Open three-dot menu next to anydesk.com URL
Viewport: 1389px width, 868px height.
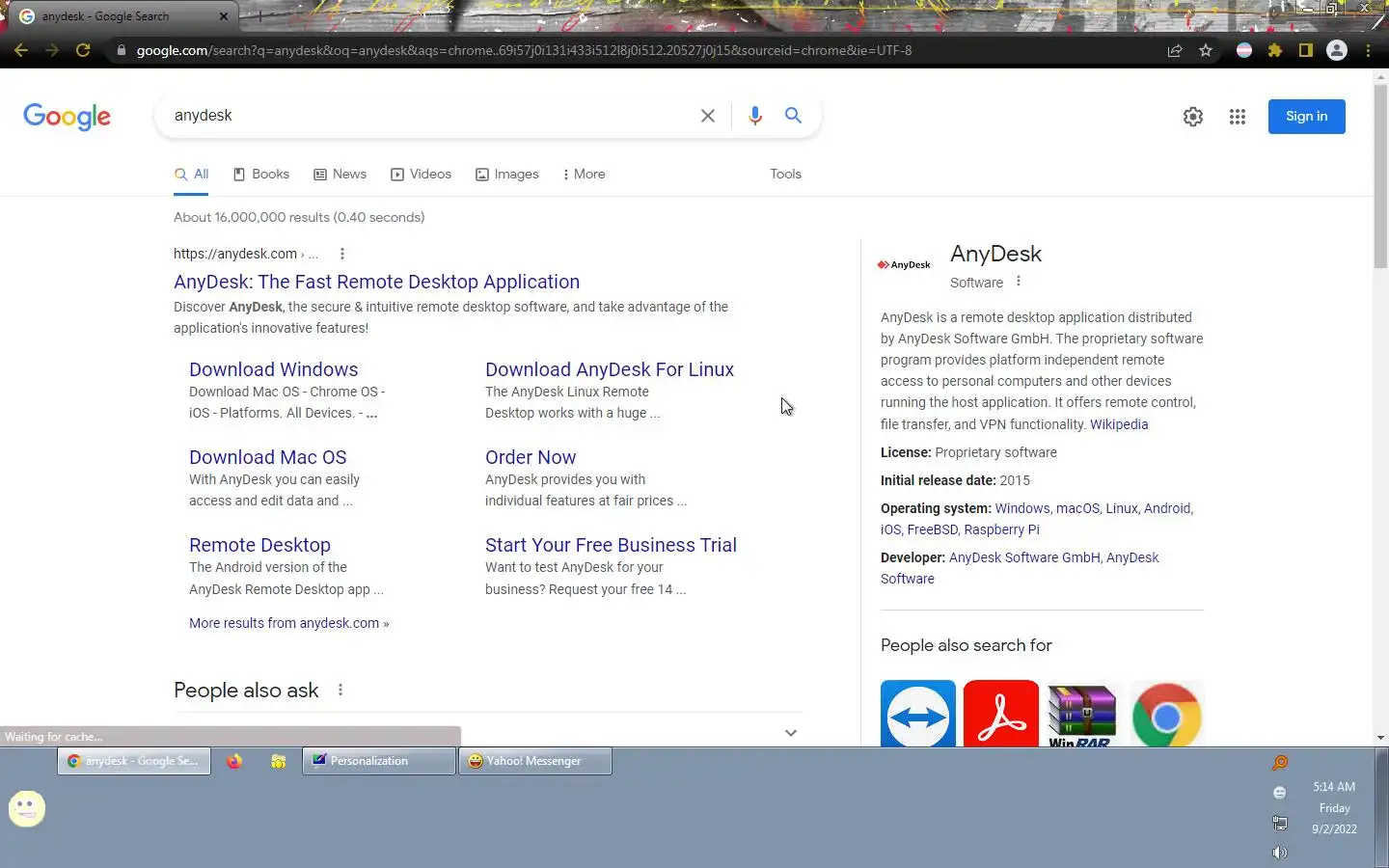coord(342,254)
